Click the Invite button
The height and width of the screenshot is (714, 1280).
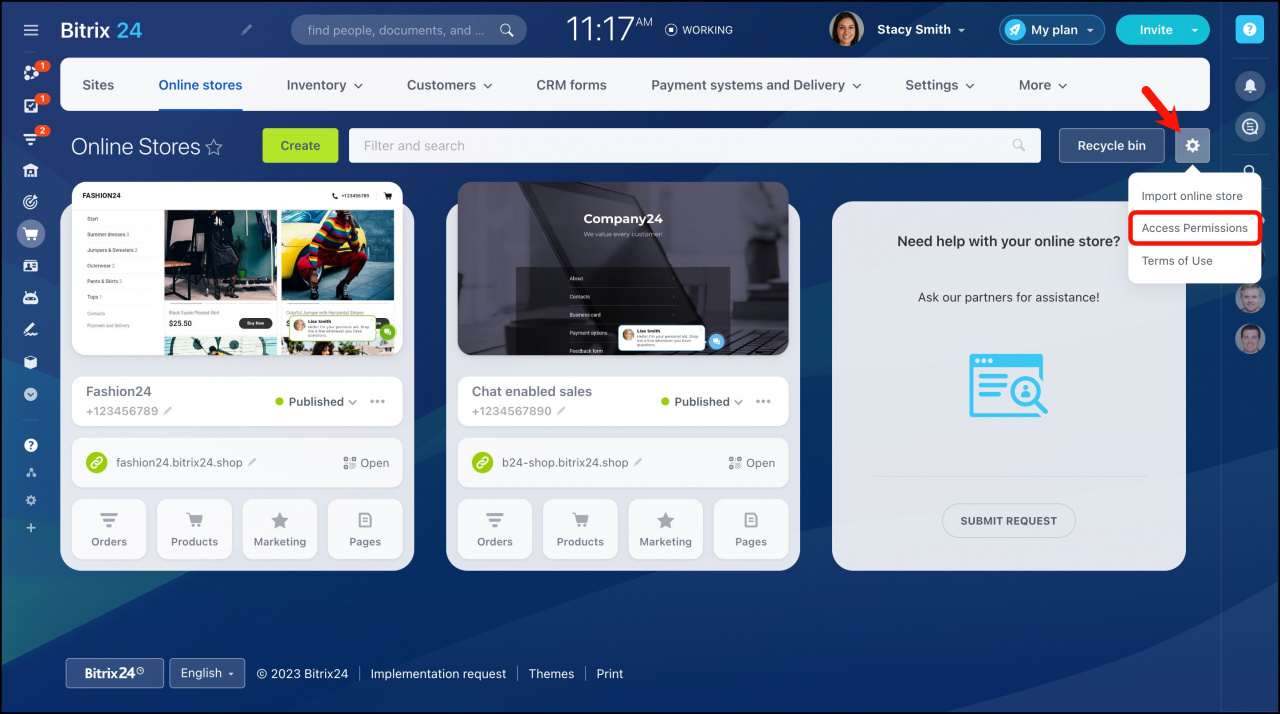1156,30
